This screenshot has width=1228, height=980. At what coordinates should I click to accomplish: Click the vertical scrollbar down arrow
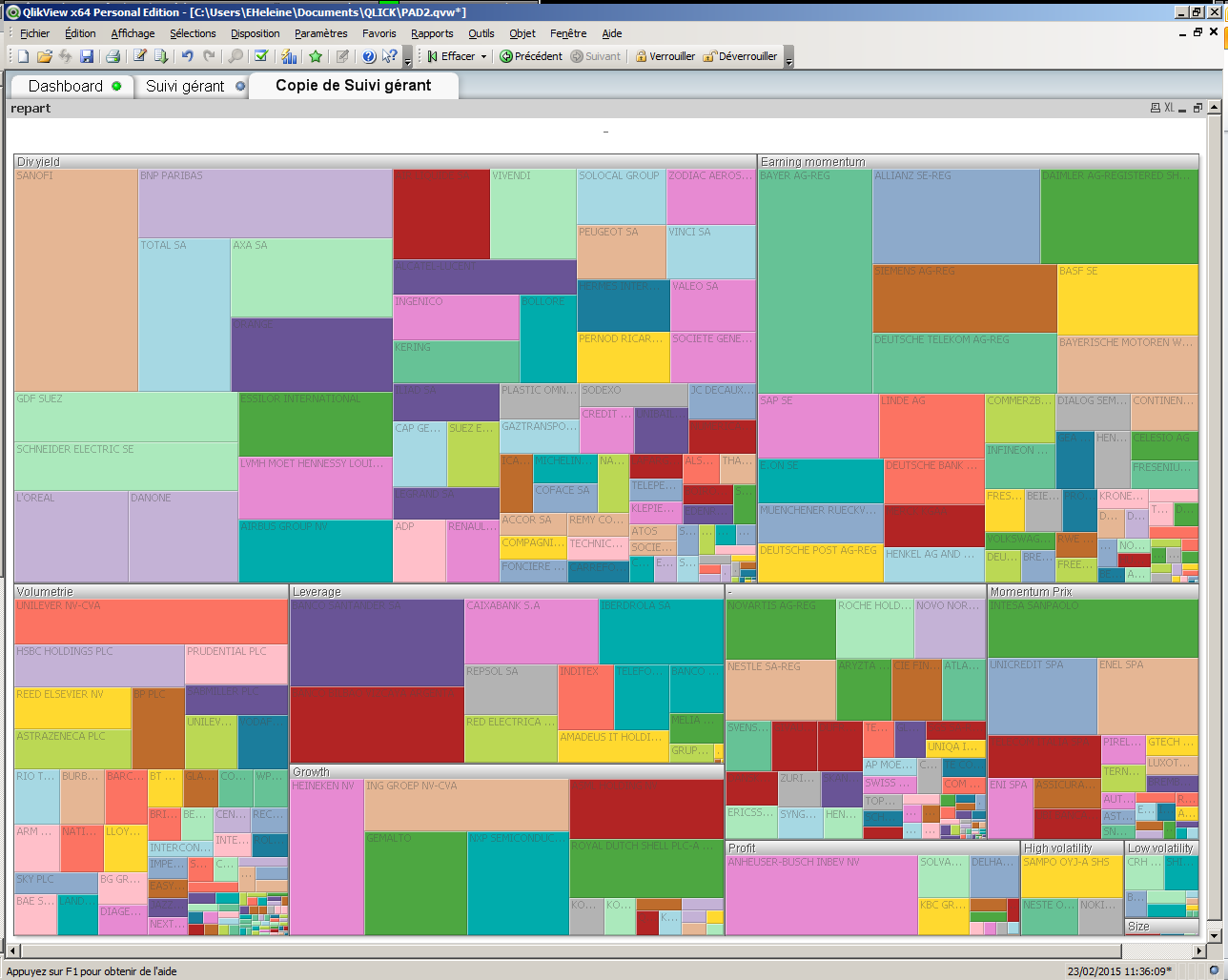pyautogui.click(x=1215, y=936)
